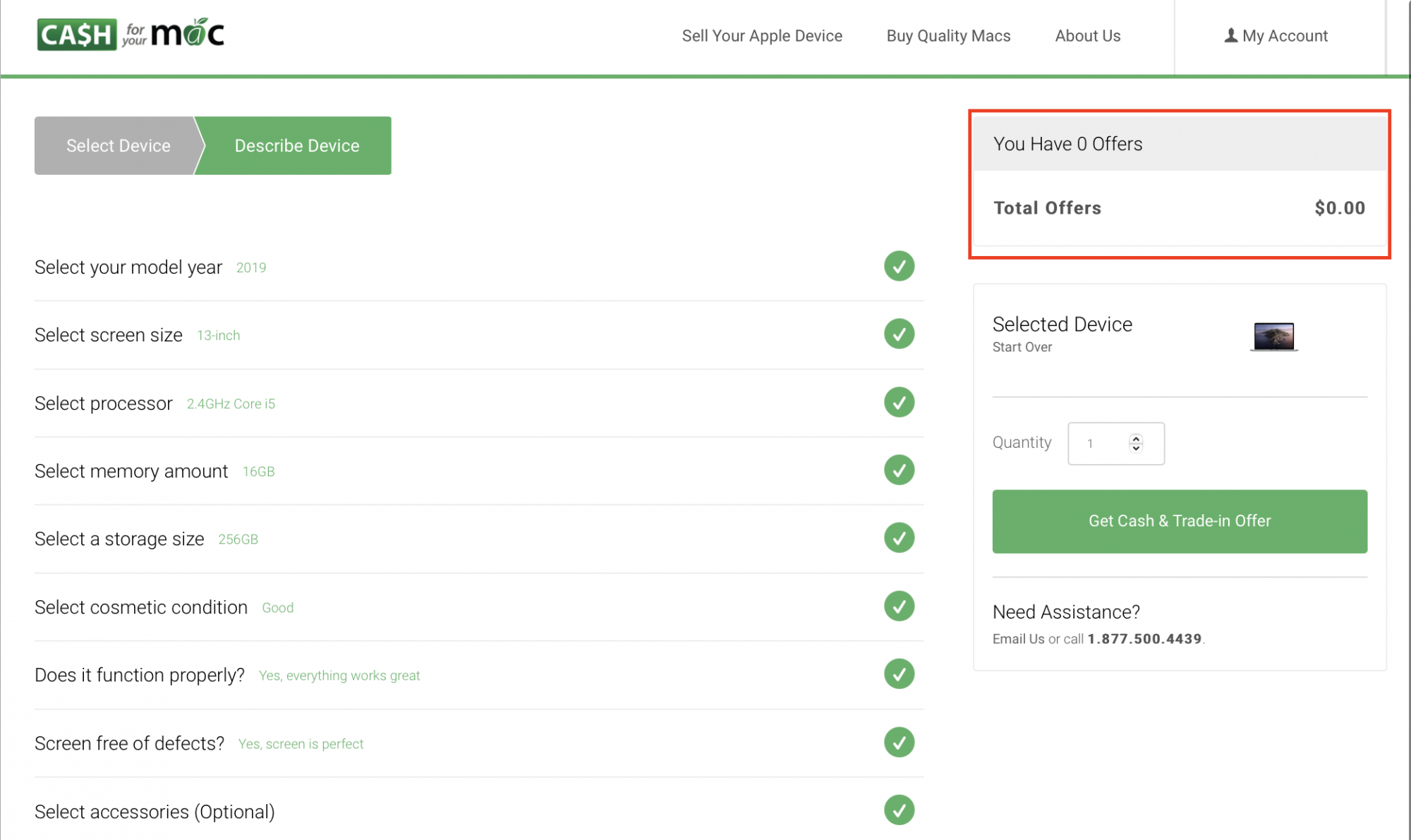Click the Cash for your Mac logo

point(131,34)
